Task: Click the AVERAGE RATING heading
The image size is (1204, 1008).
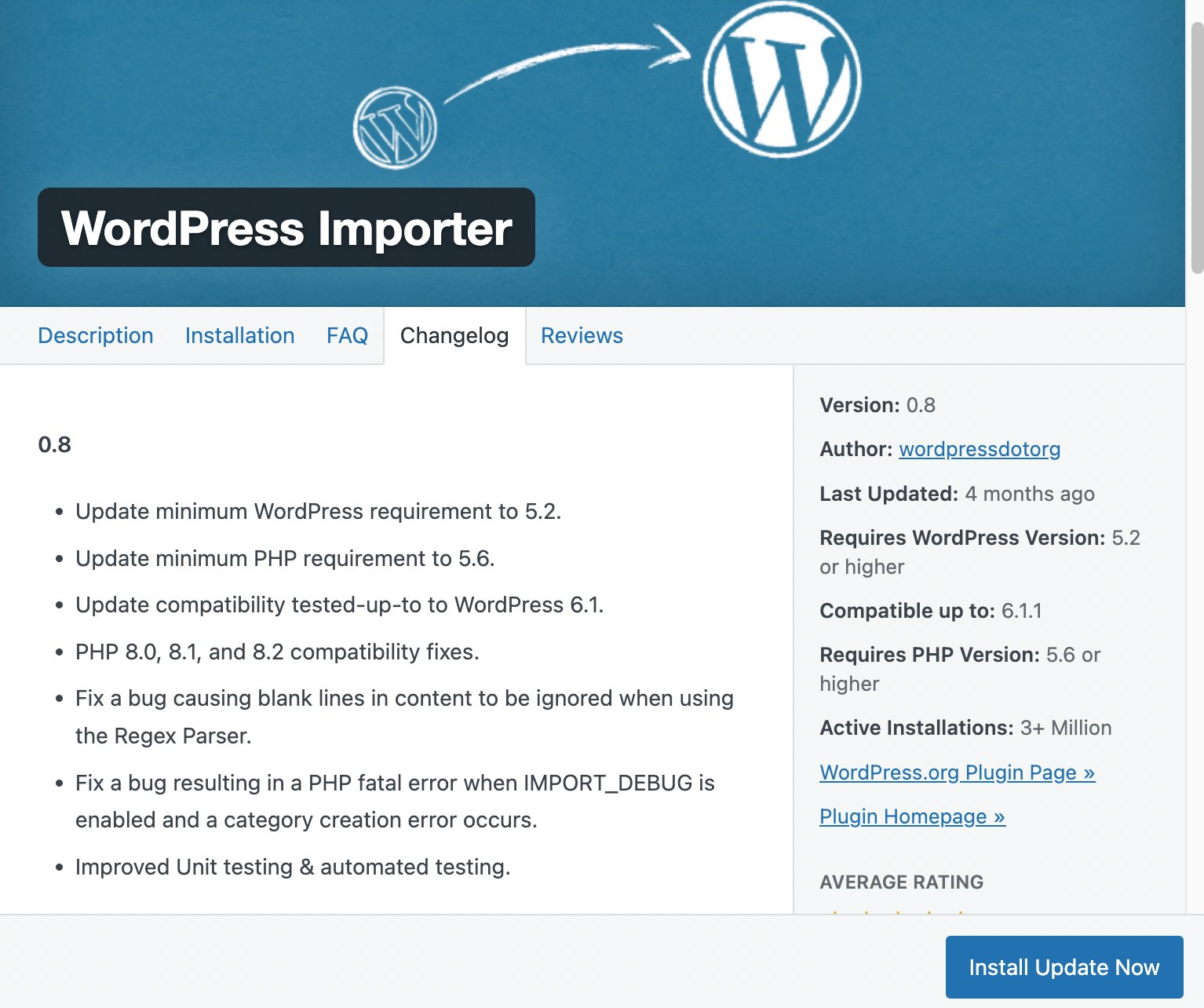Action: [901, 882]
